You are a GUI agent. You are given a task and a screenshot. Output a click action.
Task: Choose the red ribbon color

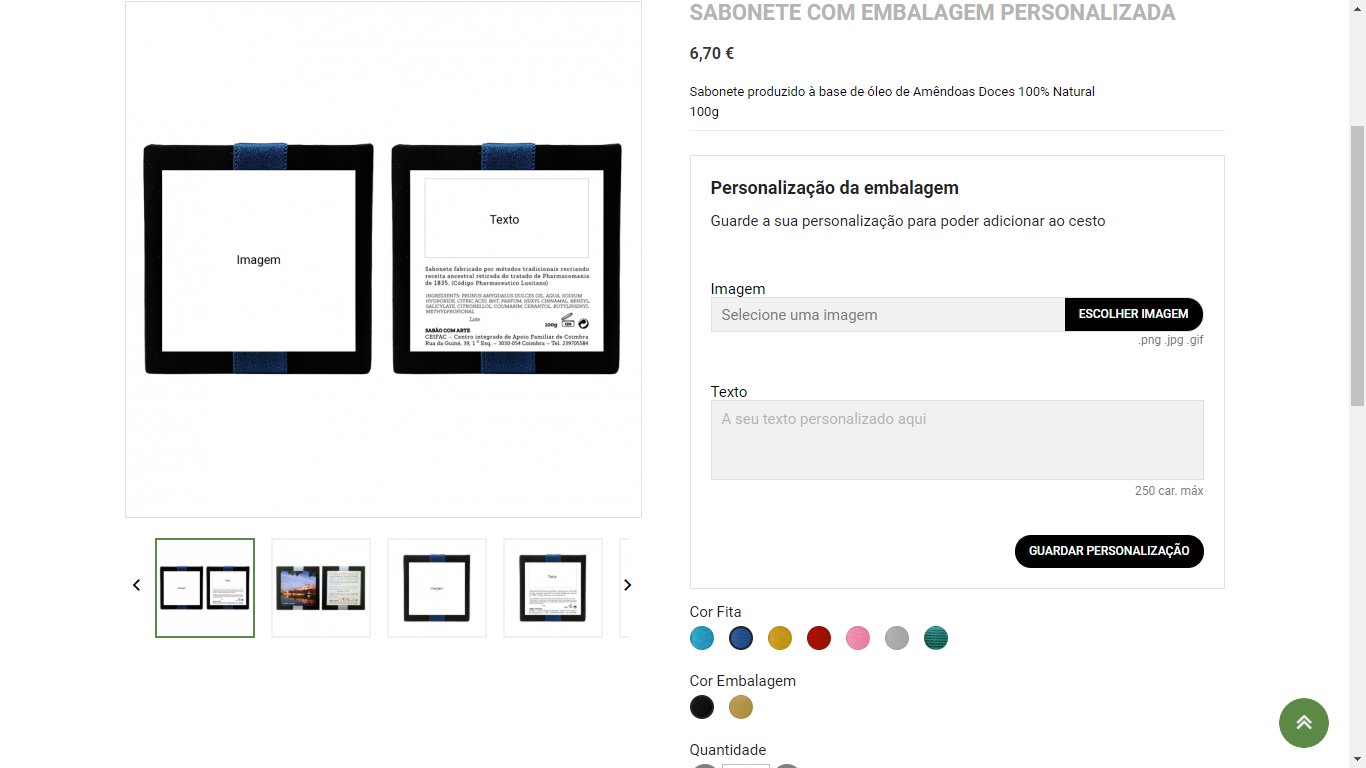[819, 638]
